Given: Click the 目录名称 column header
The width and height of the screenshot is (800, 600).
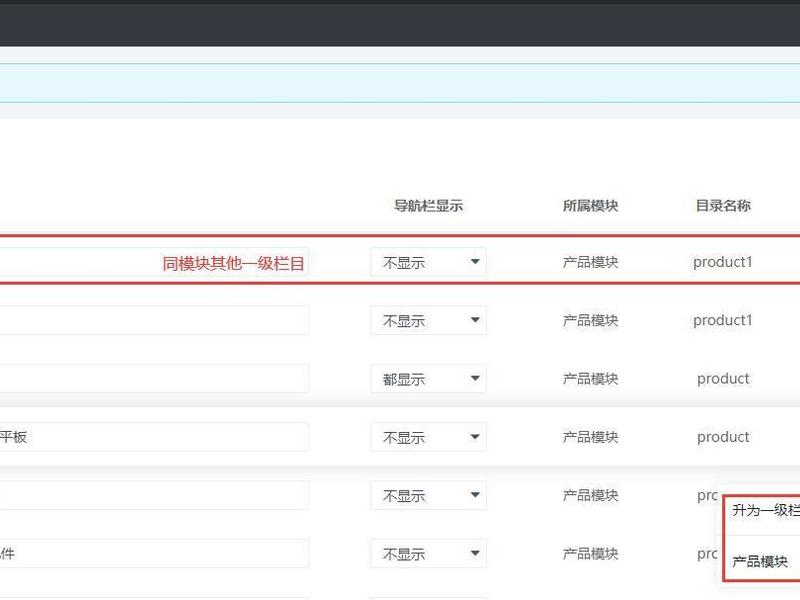Looking at the screenshot, I should tap(723, 206).
